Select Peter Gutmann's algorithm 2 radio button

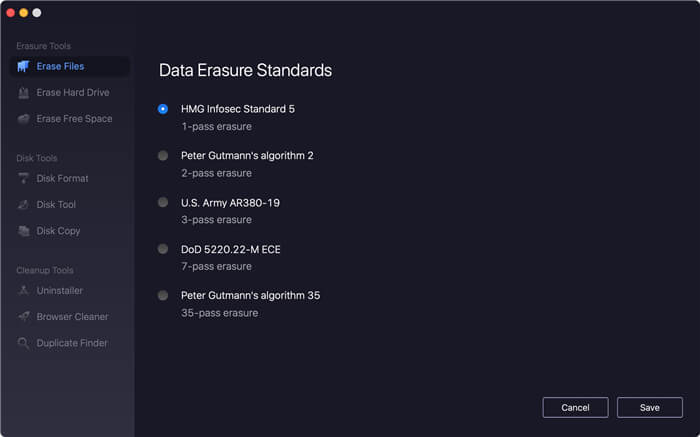click(163, 155)
